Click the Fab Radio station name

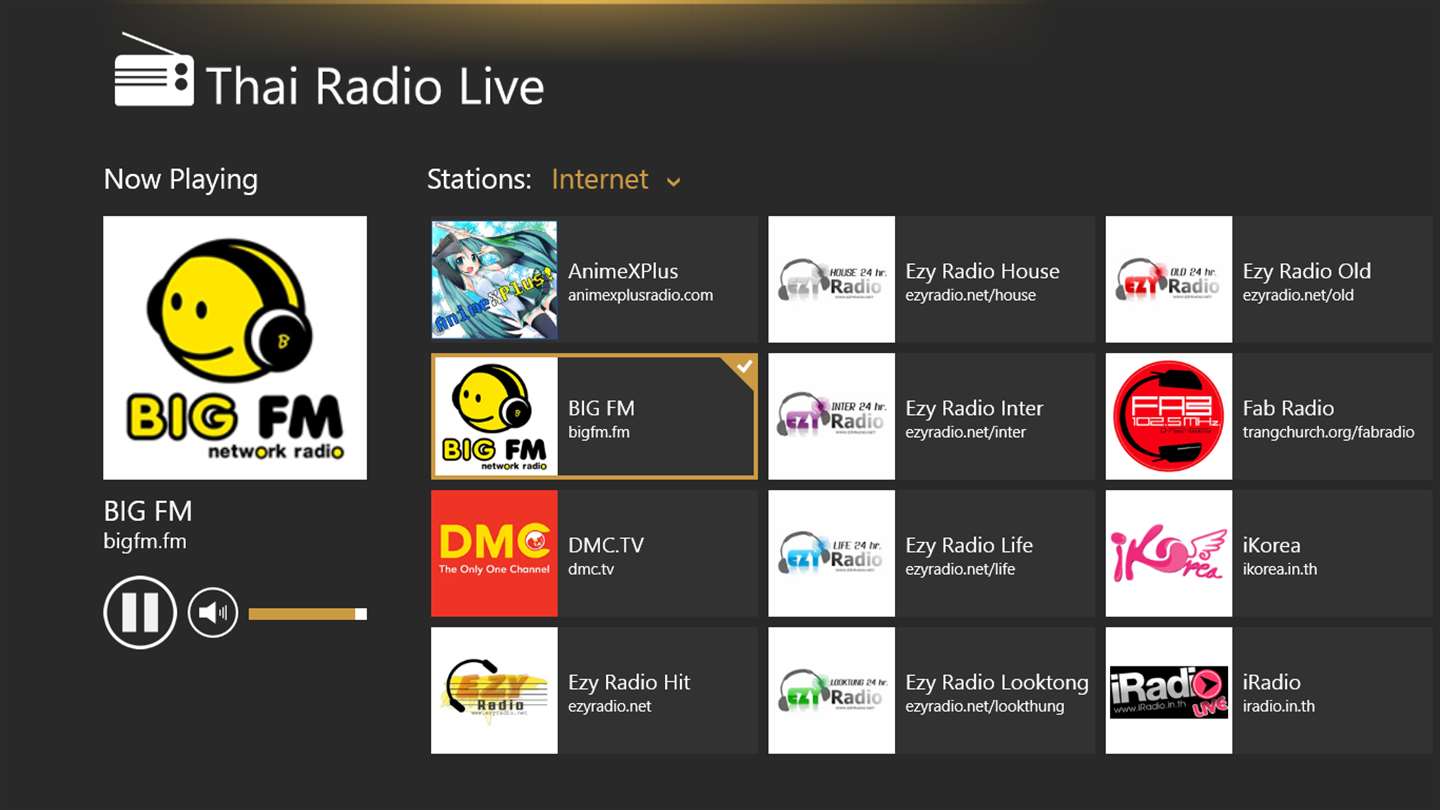pos(1288,408)
